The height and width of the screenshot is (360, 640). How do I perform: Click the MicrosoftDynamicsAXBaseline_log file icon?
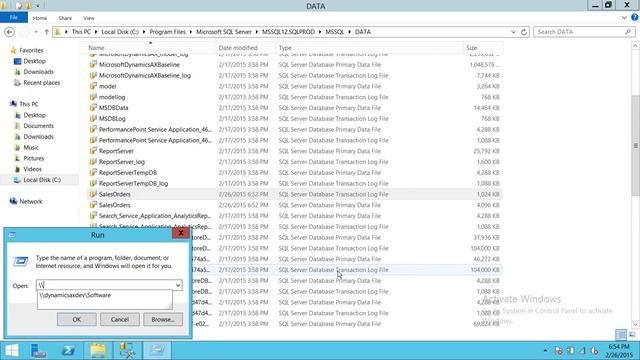tap(93, 76)
